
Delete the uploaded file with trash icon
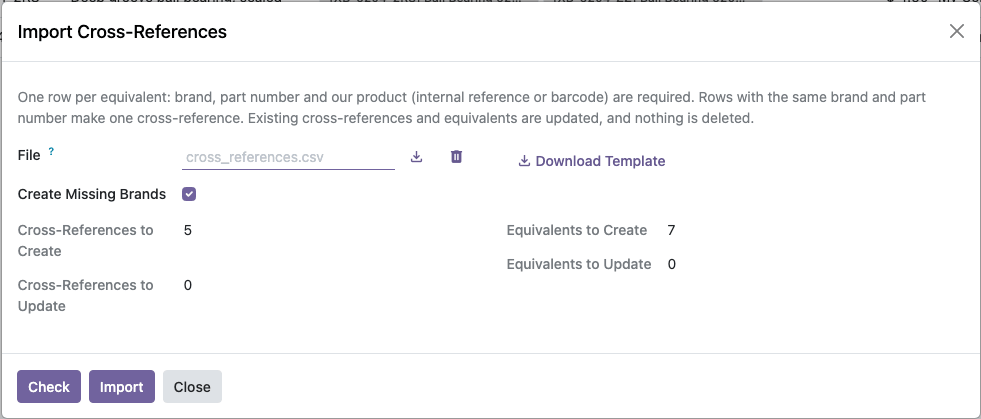(457, 157)
